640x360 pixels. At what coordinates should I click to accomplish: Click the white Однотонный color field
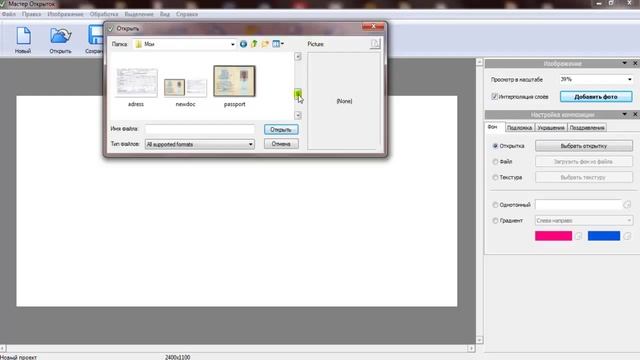point(578,204)
